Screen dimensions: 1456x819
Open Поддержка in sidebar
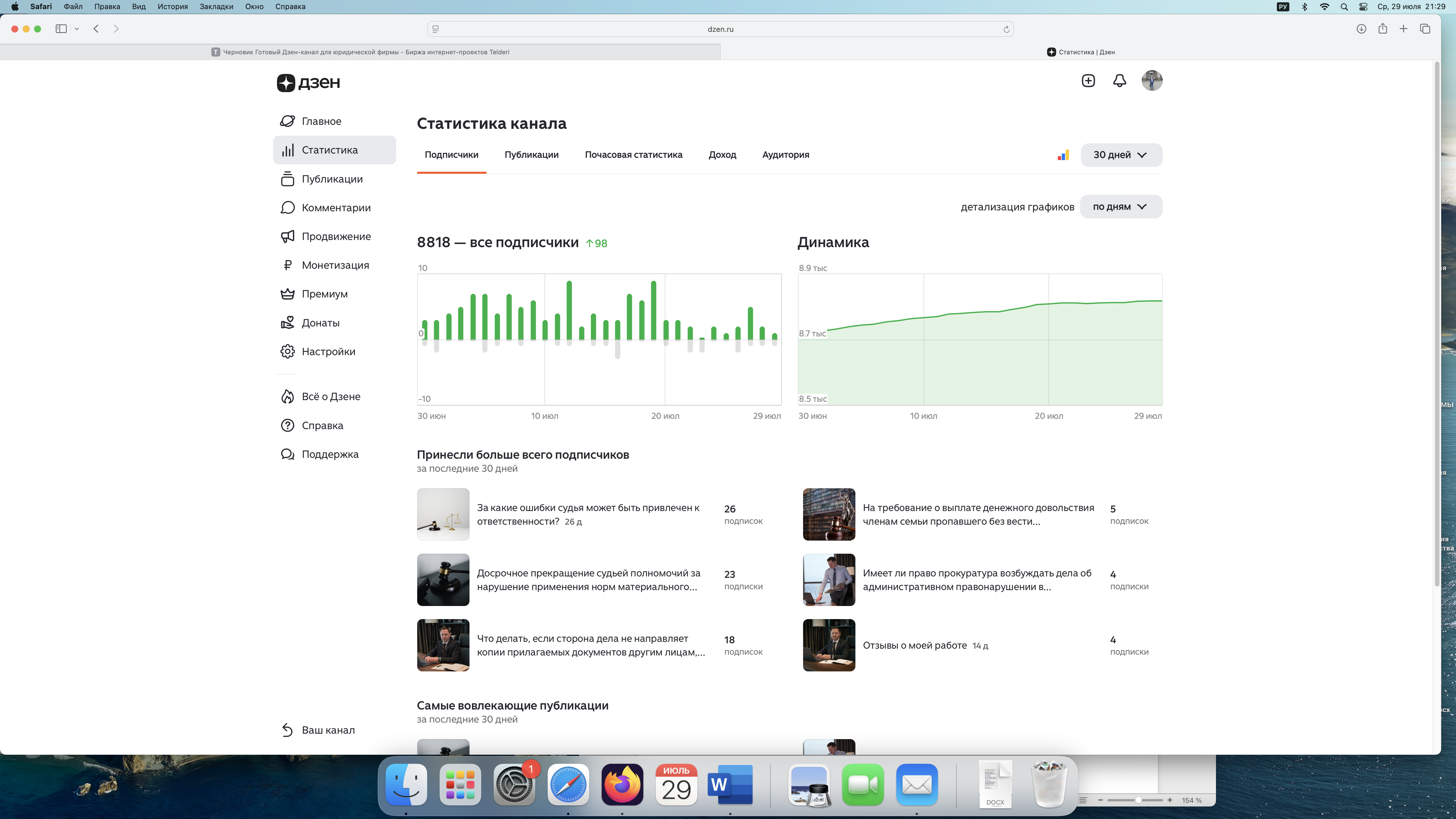[x=335, y=454]
